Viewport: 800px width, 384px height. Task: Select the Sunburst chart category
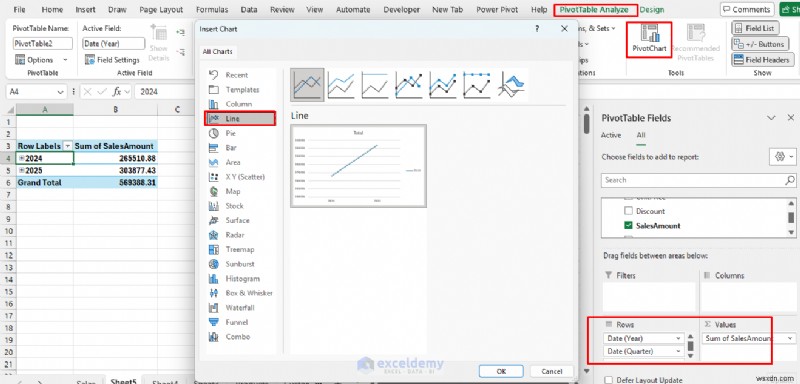point(240,264)
